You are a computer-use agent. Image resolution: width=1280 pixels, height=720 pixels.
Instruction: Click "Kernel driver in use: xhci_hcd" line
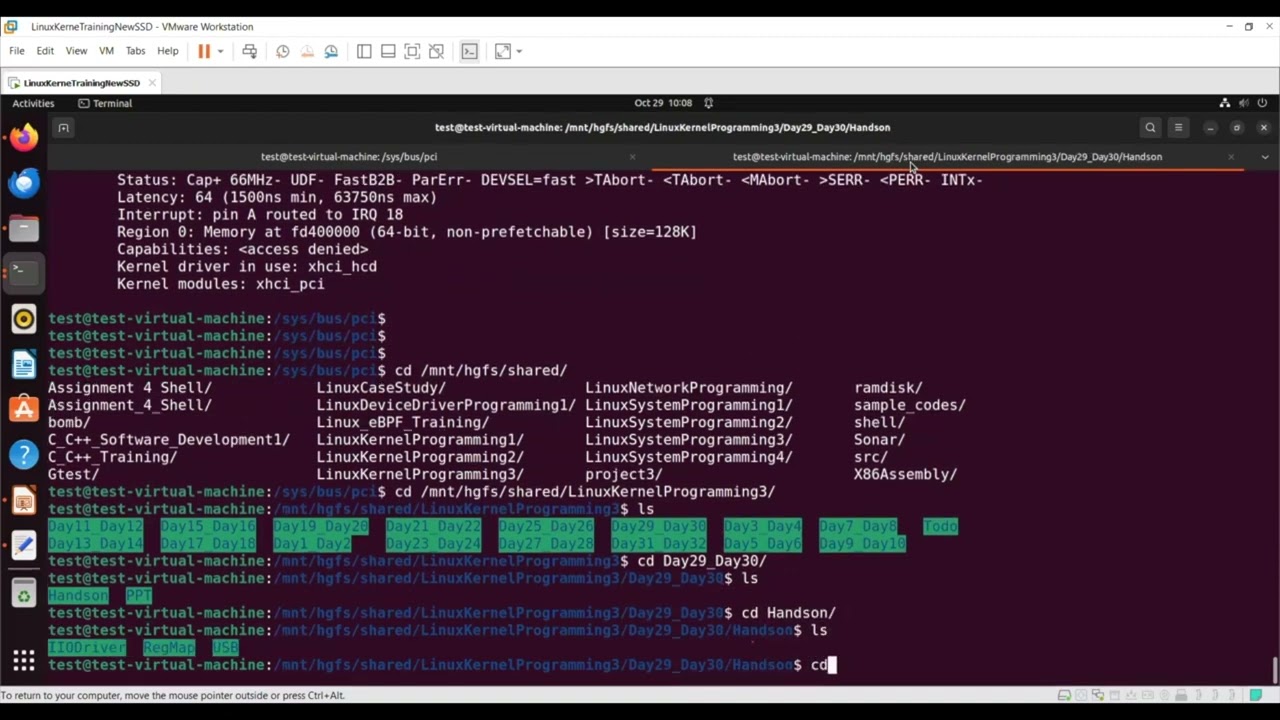point(247,267)
